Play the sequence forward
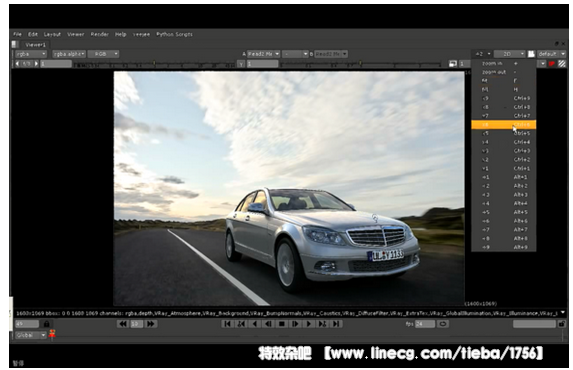This screenshot has height=370, width=573. tap(309, 324)
